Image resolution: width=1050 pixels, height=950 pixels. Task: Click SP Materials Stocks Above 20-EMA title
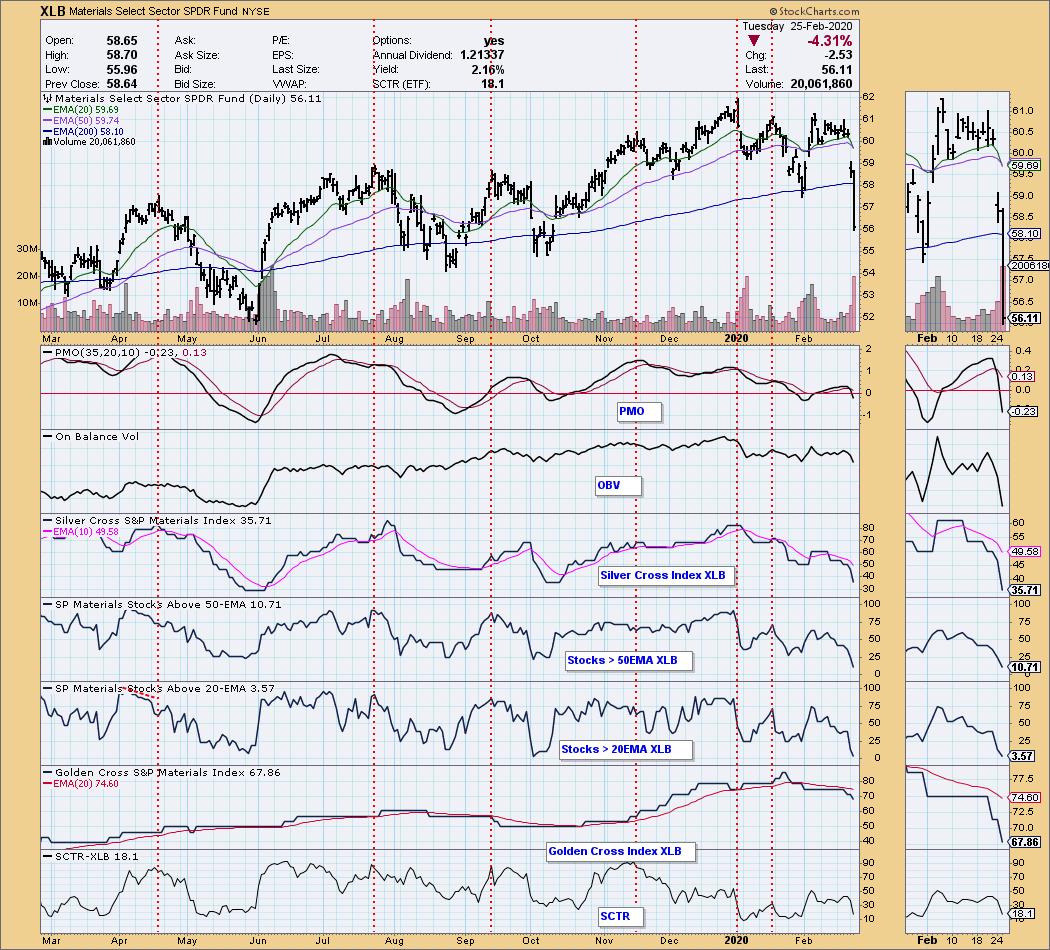159,688
